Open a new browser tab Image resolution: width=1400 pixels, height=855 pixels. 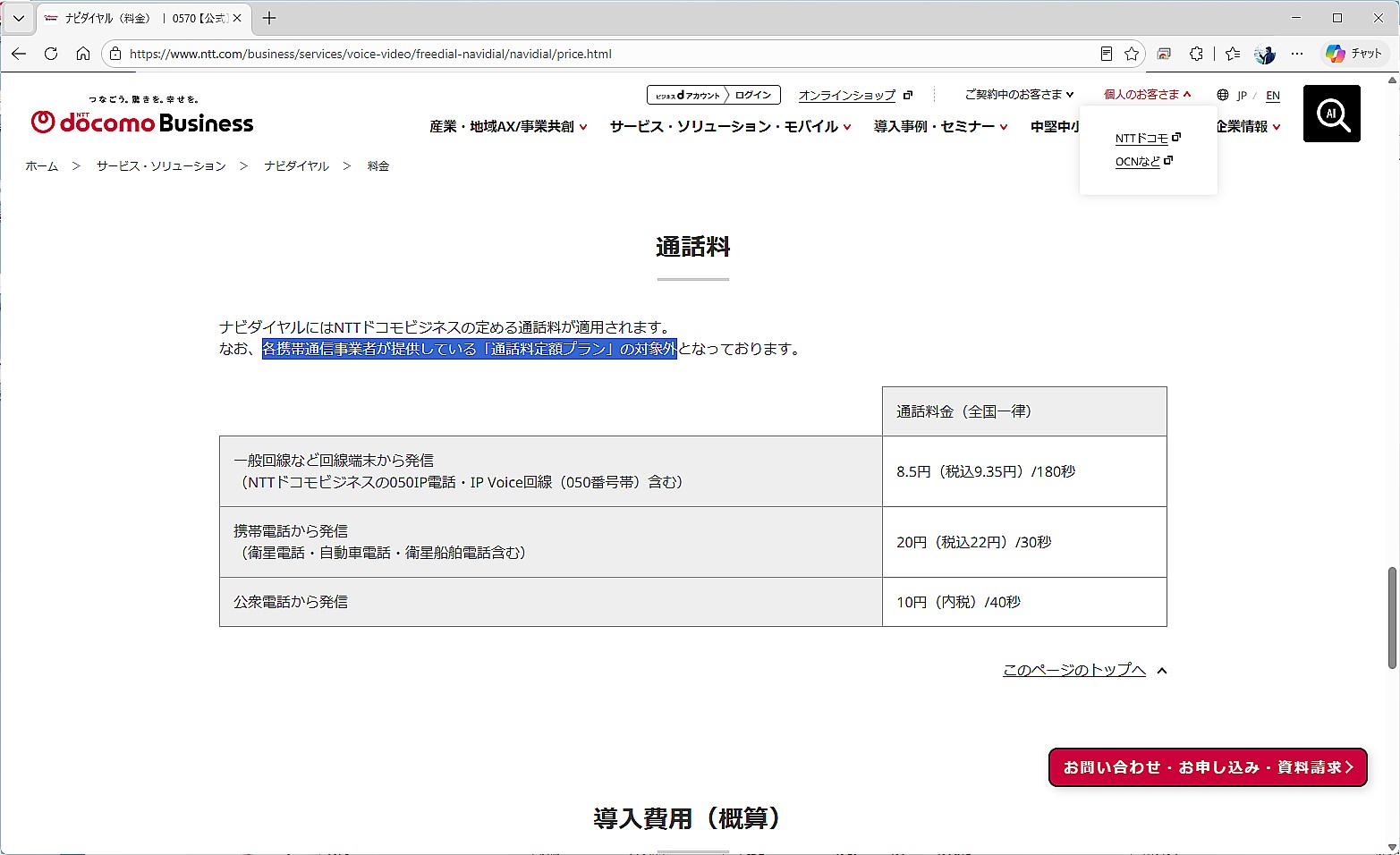click(269, 18)
